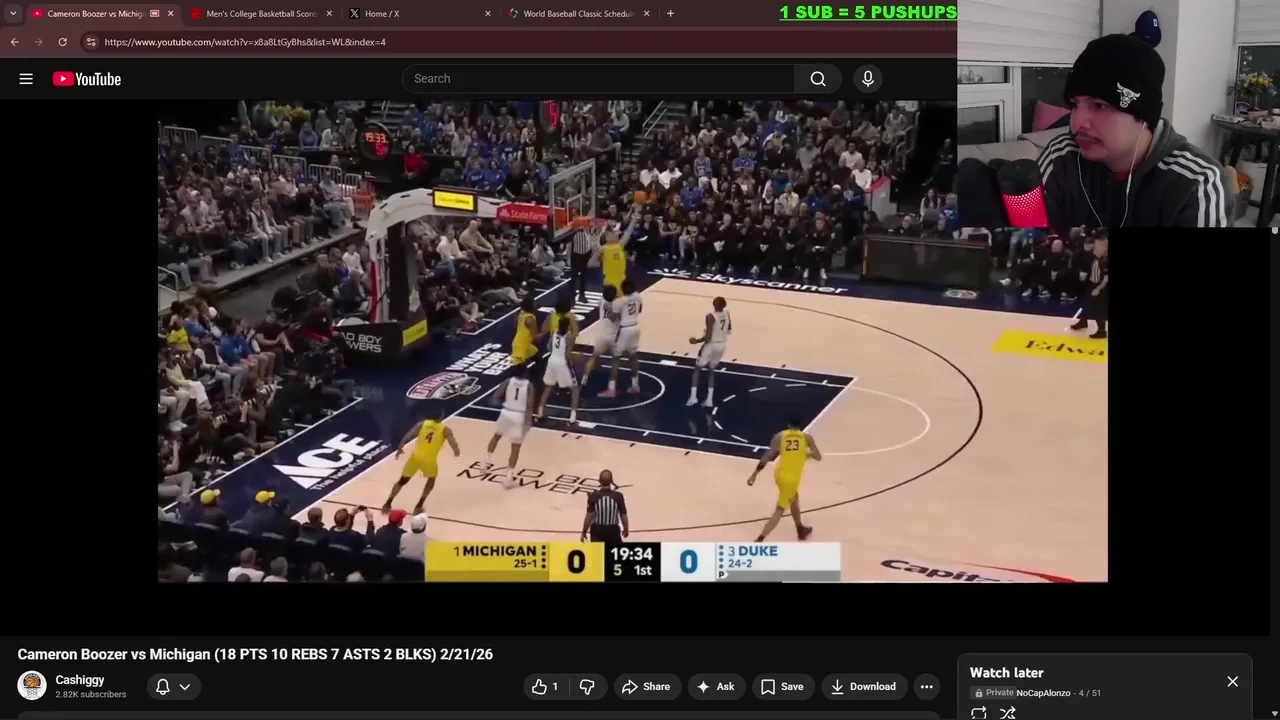This screenshot has width=1280, height=720.
Task: Reload the page
Action: 62,42
